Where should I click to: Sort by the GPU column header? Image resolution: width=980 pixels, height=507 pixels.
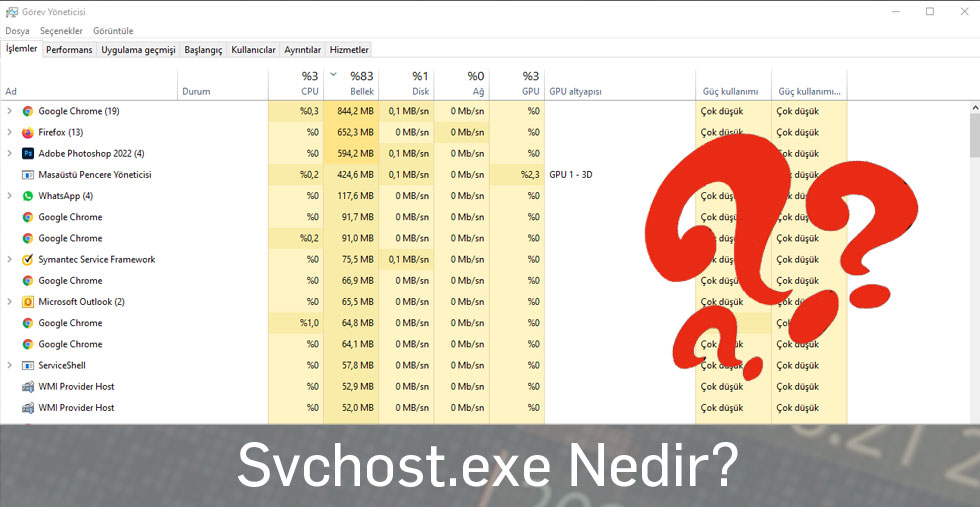[x=517, y=84]
